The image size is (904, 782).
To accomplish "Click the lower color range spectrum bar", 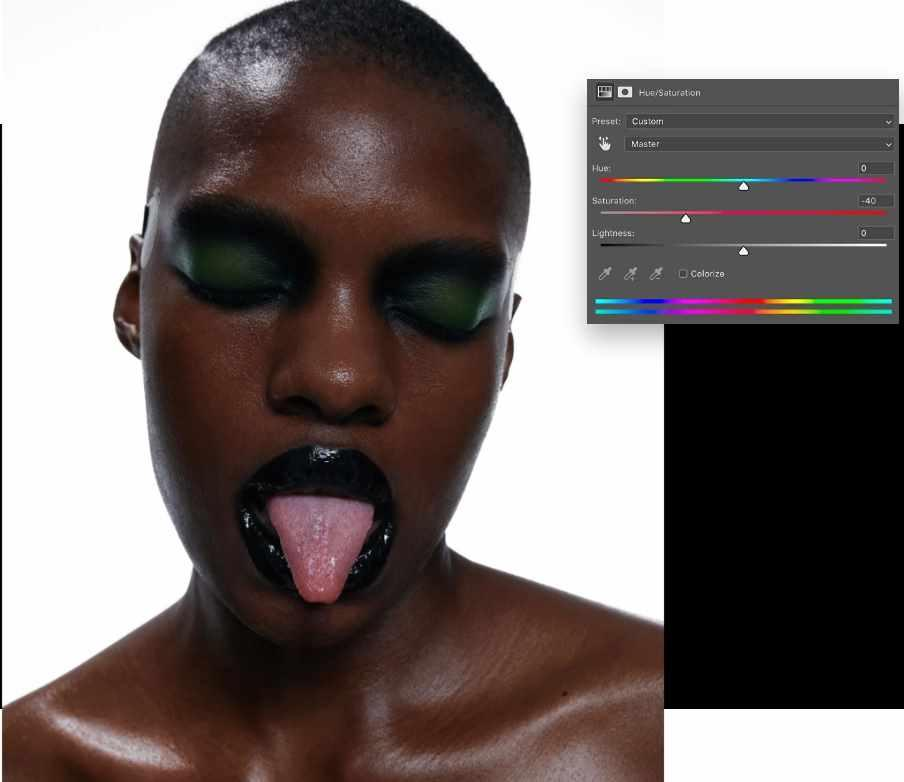I will click(x=743, y=312).
